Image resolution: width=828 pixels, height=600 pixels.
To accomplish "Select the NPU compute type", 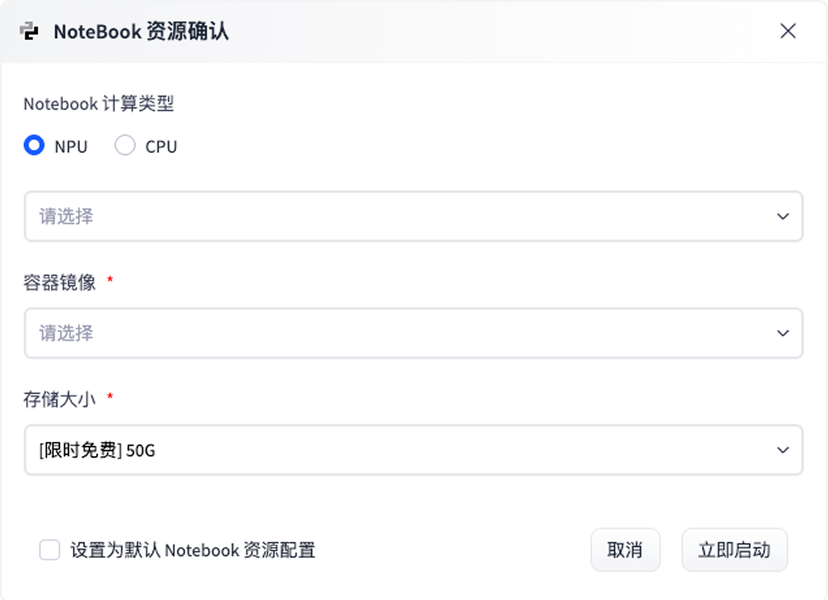I will pos(33,145).
